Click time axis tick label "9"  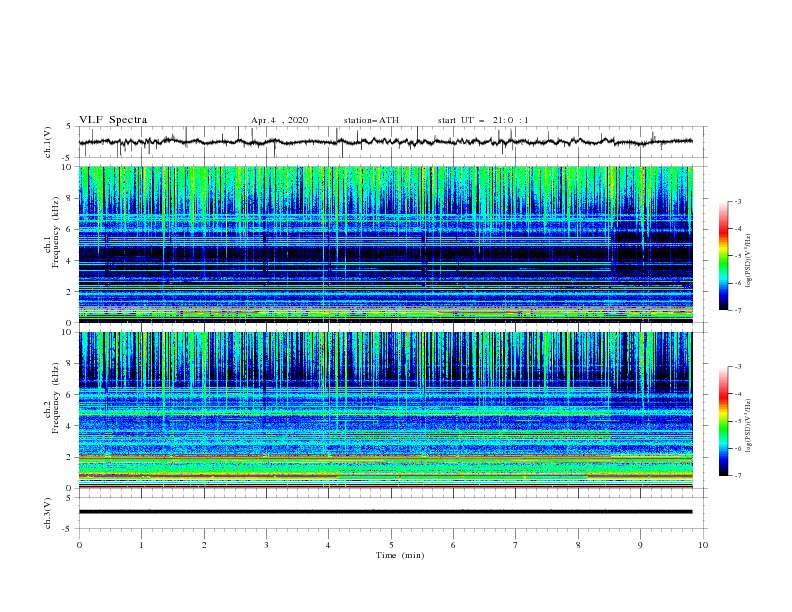pos(640,545)
